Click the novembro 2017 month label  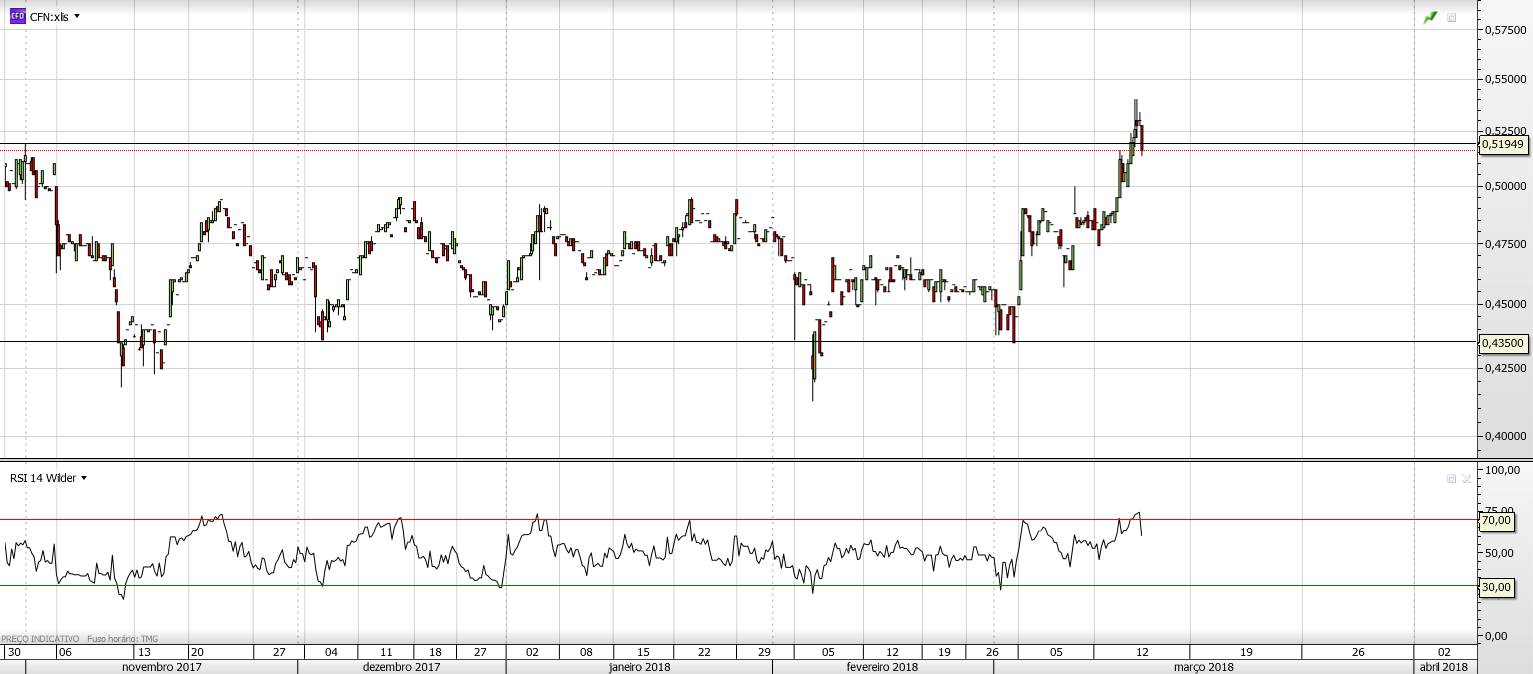pyautogui.click(x=162, y=667)
